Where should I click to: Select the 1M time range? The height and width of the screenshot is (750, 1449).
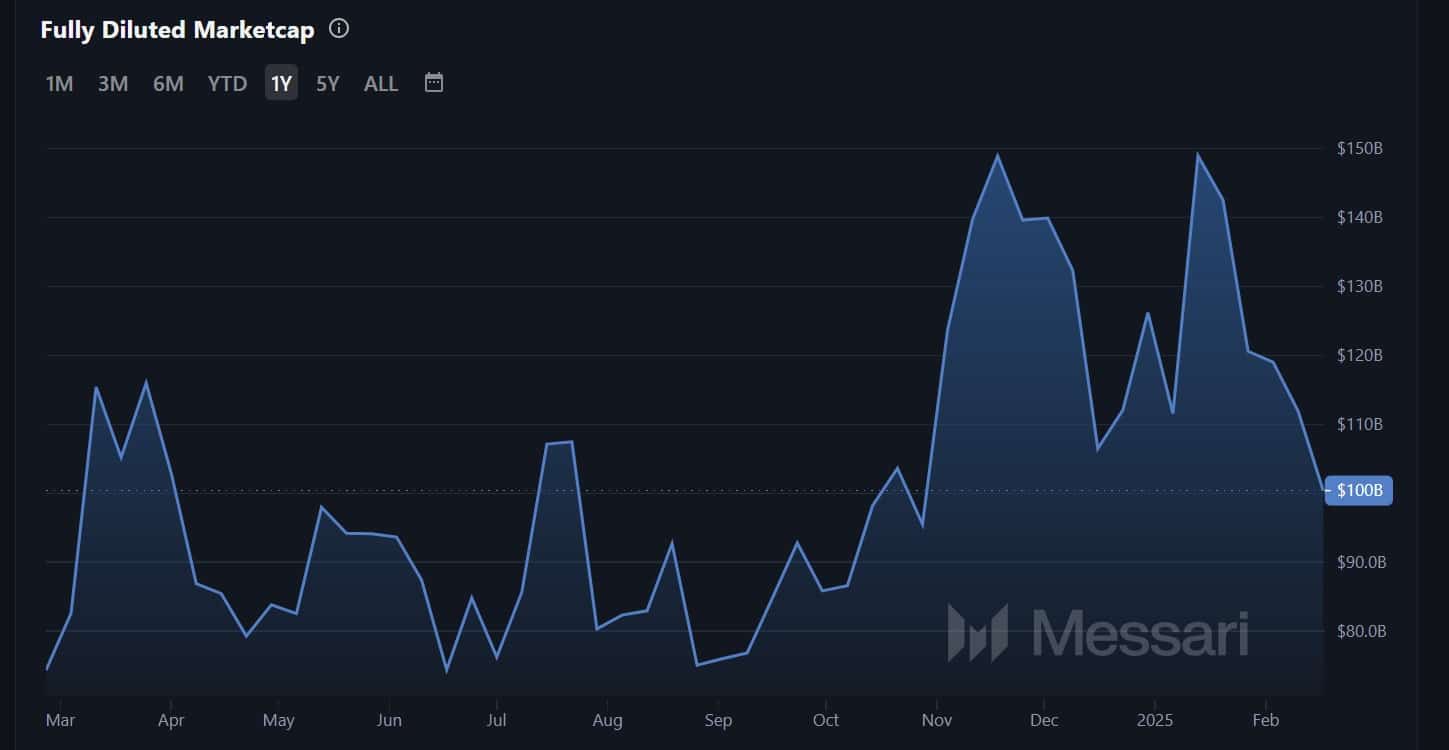[x=59, y=84]
